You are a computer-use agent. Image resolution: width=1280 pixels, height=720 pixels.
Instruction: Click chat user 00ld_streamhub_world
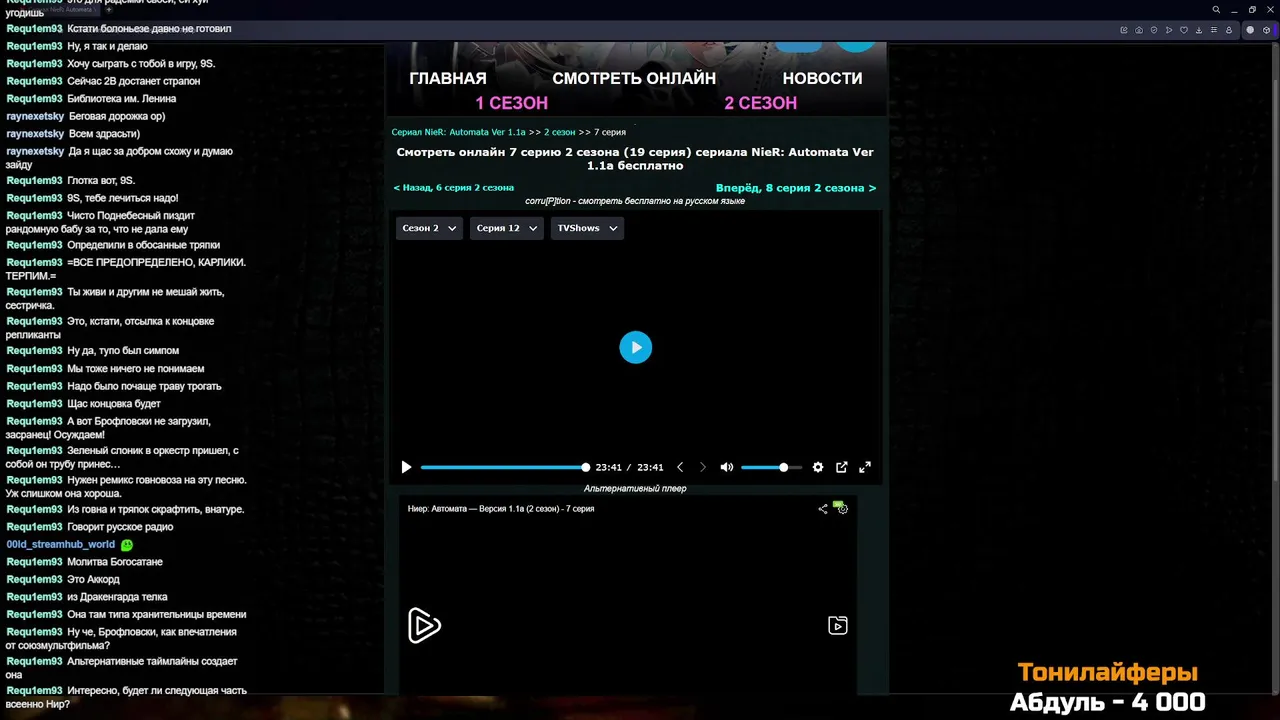click(60, 545)
